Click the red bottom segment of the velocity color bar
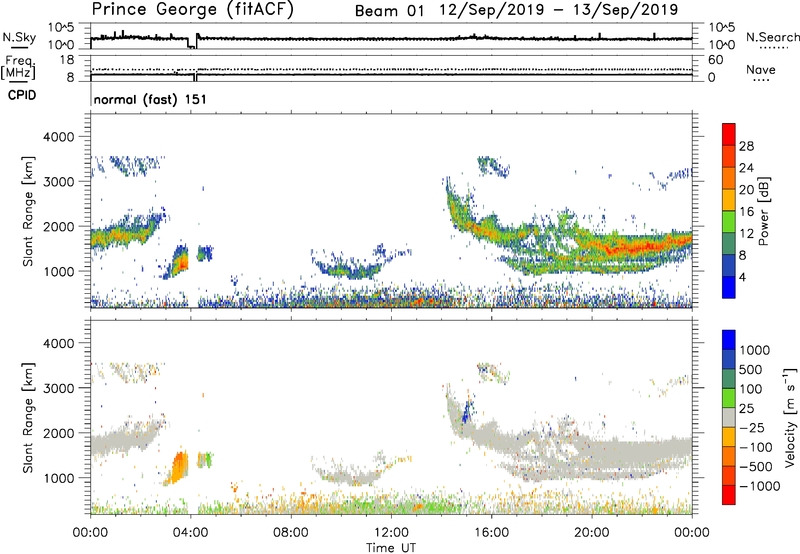This screenshot has height=554, width=800. pyautogui.click(x=729, y=495)
